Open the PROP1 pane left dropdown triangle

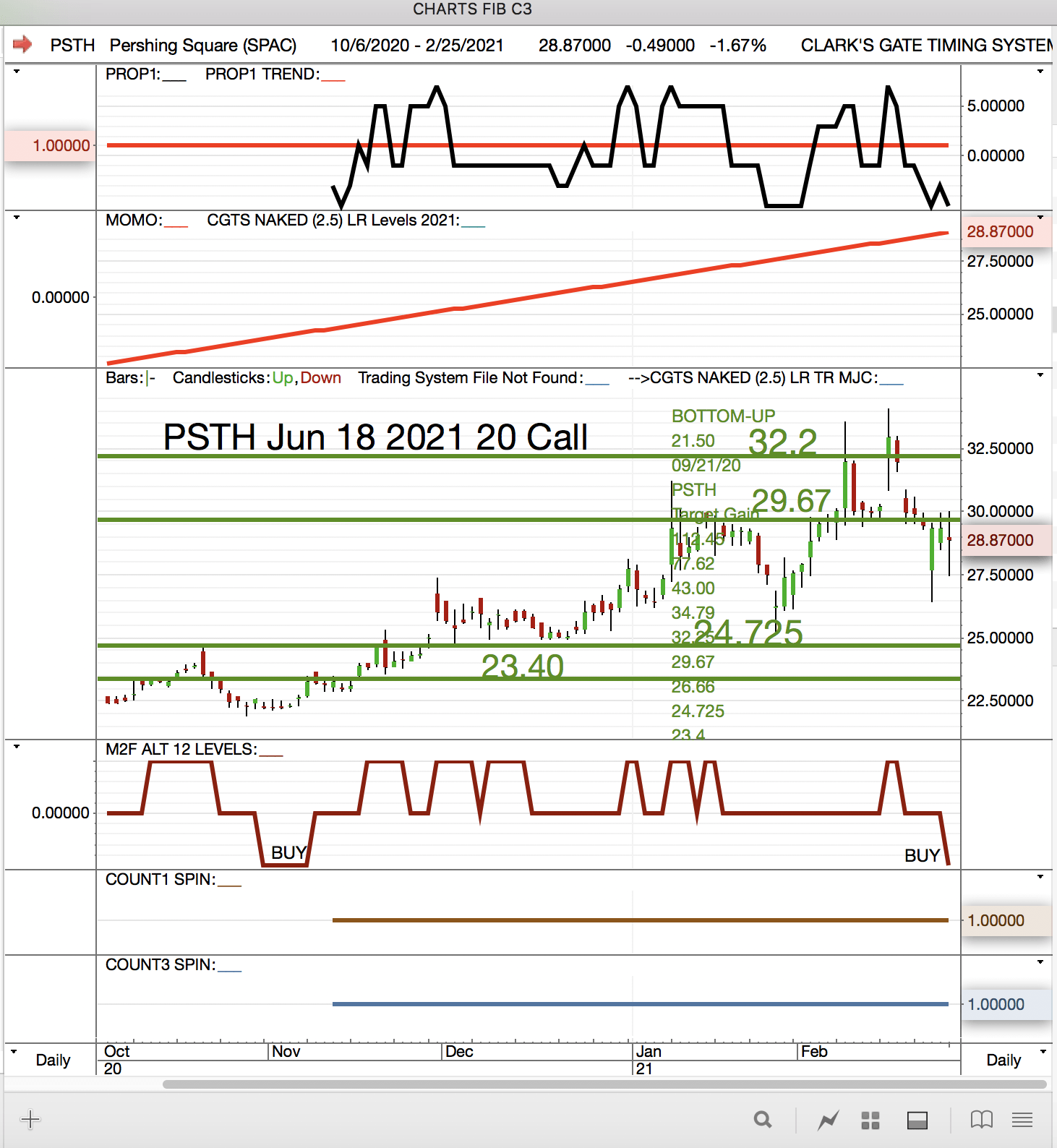click(17, 72)
